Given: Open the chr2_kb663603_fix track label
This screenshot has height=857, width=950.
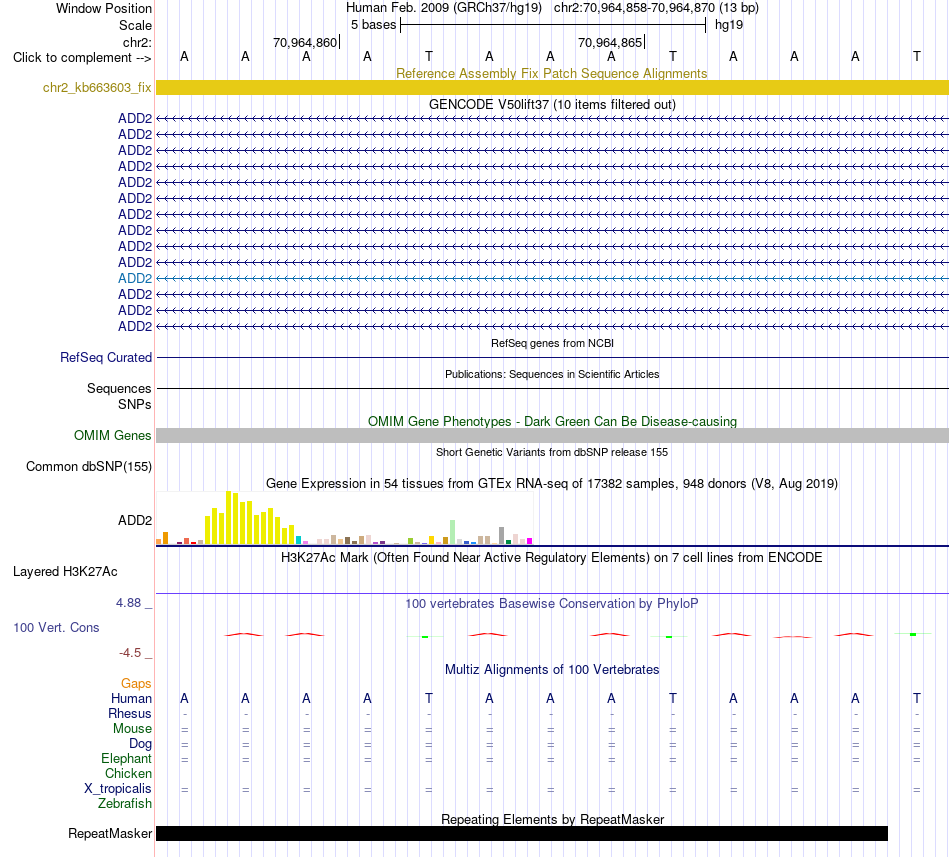Looking at the screenshot, I should [97, 87].
